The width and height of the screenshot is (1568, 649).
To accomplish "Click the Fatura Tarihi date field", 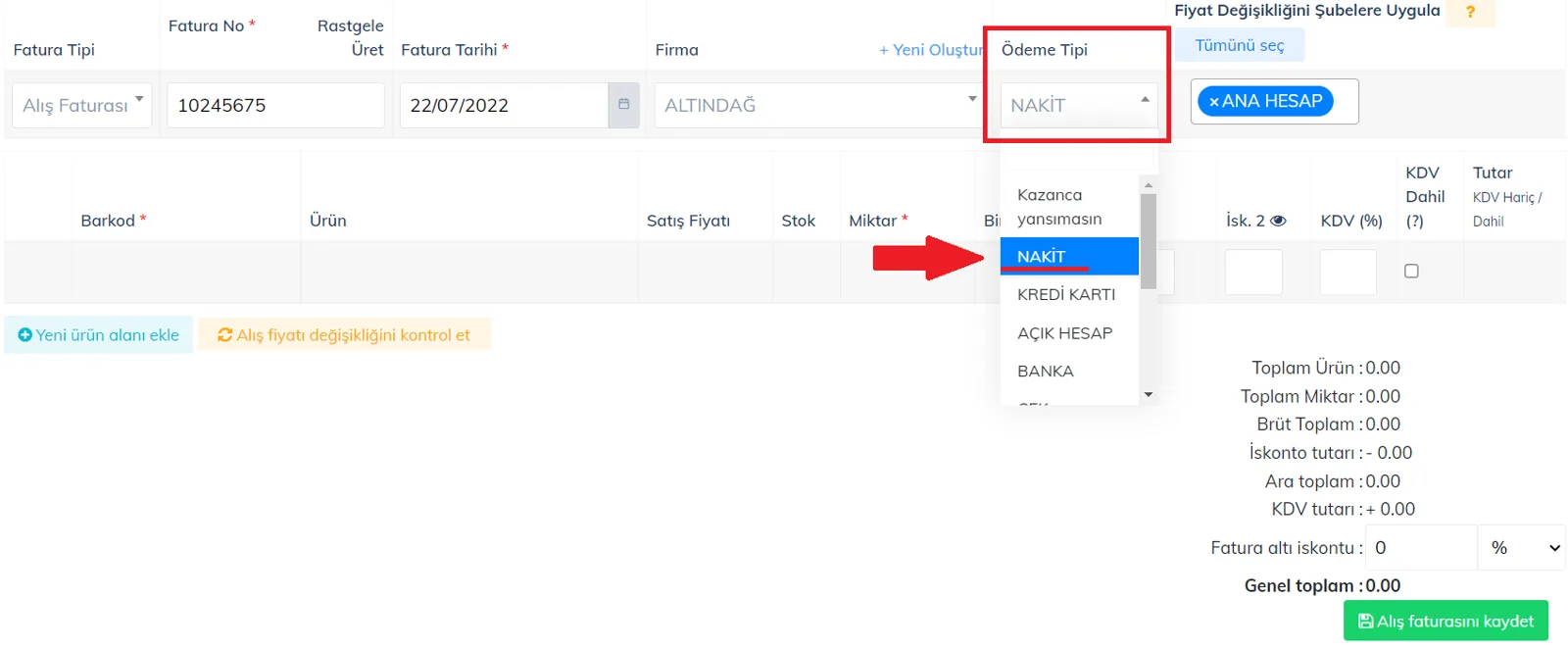I will [x=504, y=105].
